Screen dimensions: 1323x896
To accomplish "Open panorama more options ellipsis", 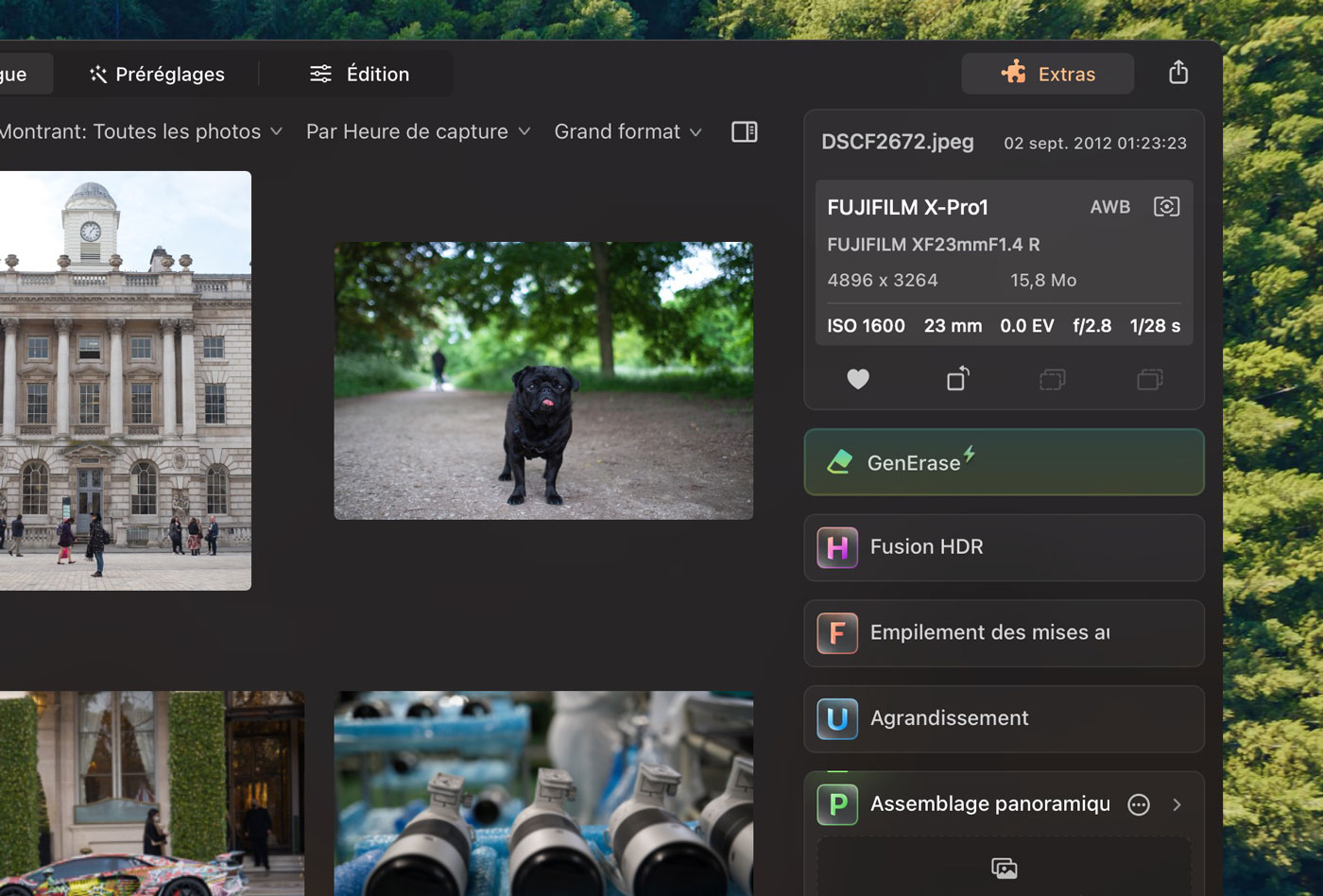I will pyautogui.click(x=1139, y=804).
